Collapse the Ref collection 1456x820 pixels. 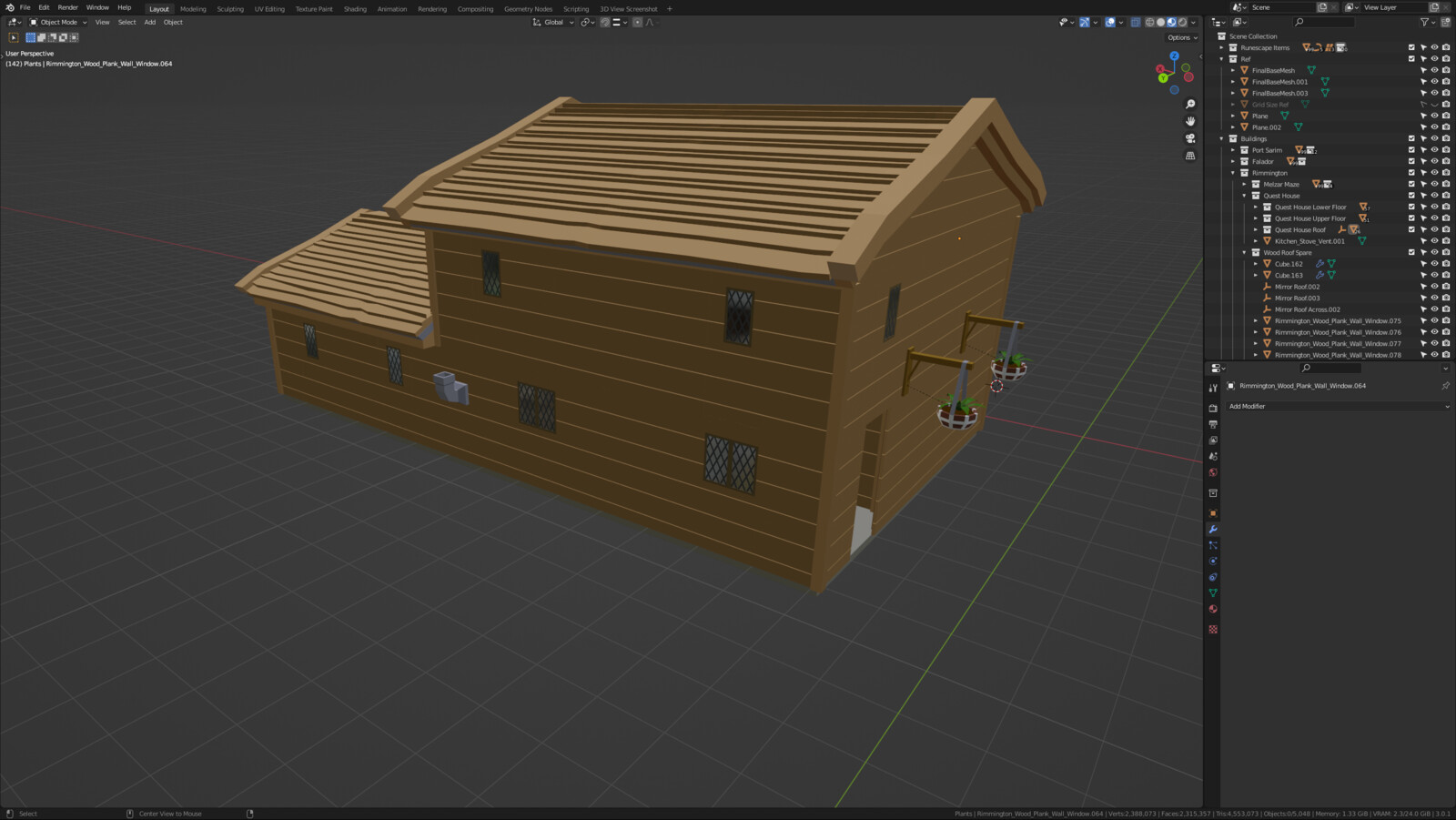[x=1222, y=59]
